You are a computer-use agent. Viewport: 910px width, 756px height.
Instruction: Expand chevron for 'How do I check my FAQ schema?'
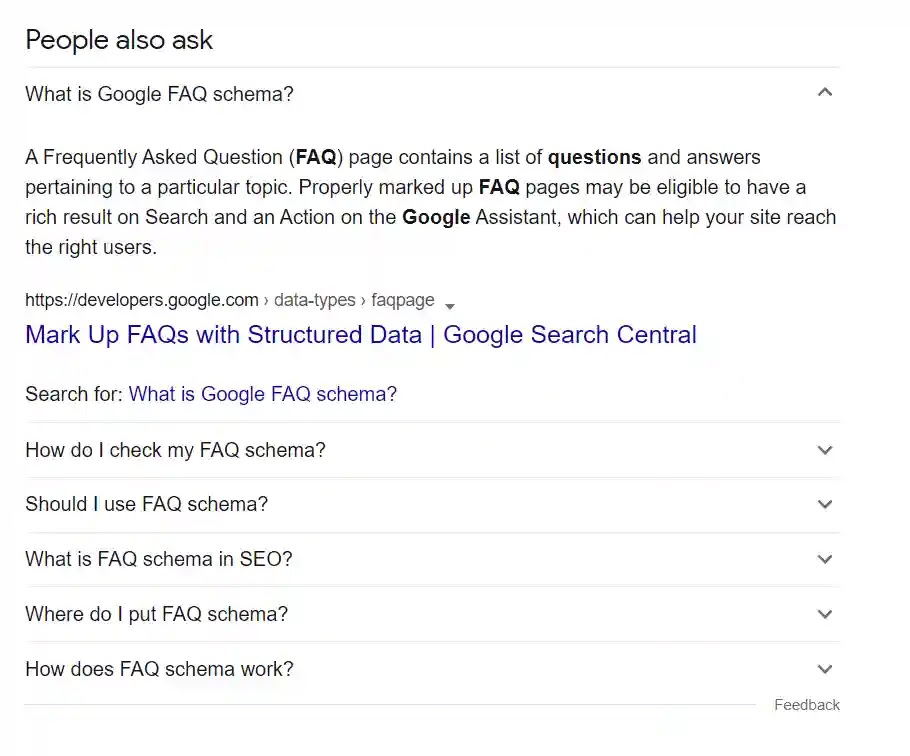[824, 450]
